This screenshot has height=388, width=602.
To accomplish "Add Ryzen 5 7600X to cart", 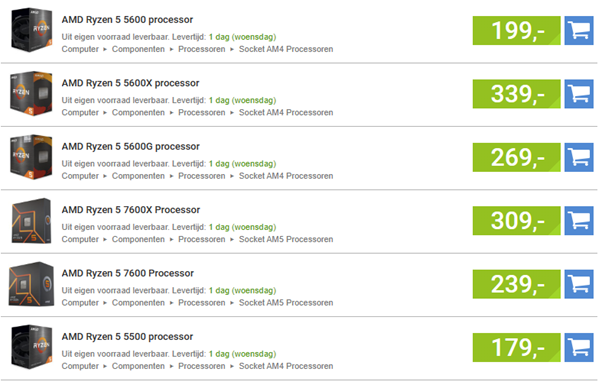I will point(579,221).
